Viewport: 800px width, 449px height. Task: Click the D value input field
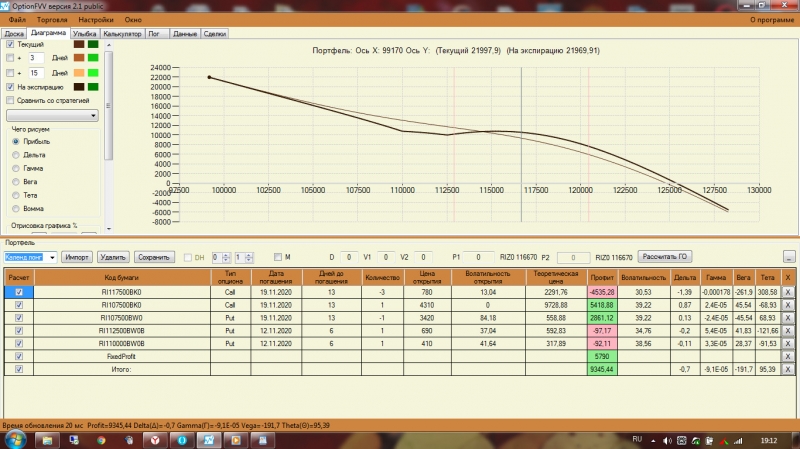[x=349, y=257]
